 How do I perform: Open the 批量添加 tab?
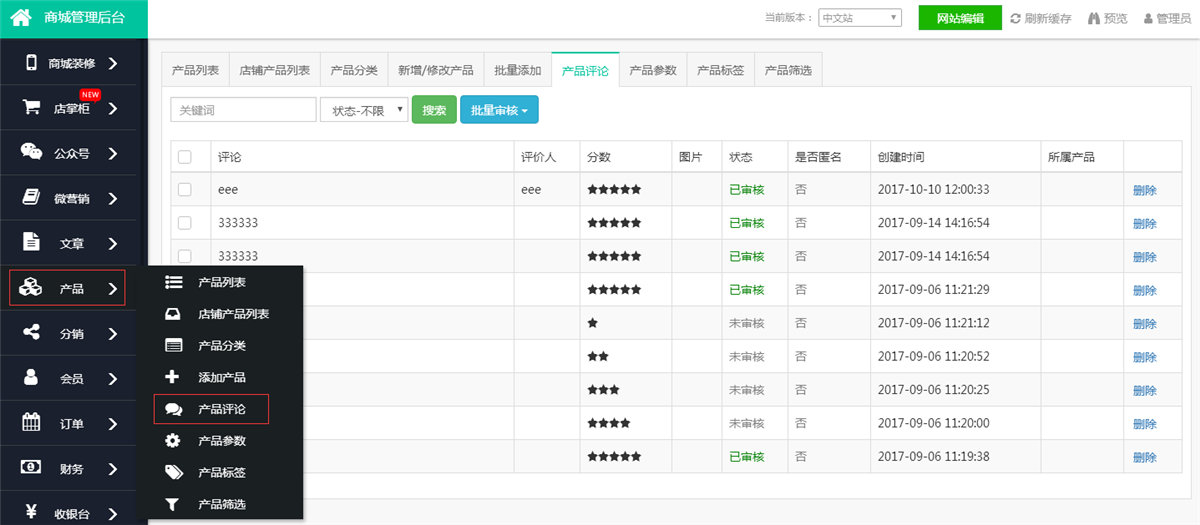(x=518, y=71)
